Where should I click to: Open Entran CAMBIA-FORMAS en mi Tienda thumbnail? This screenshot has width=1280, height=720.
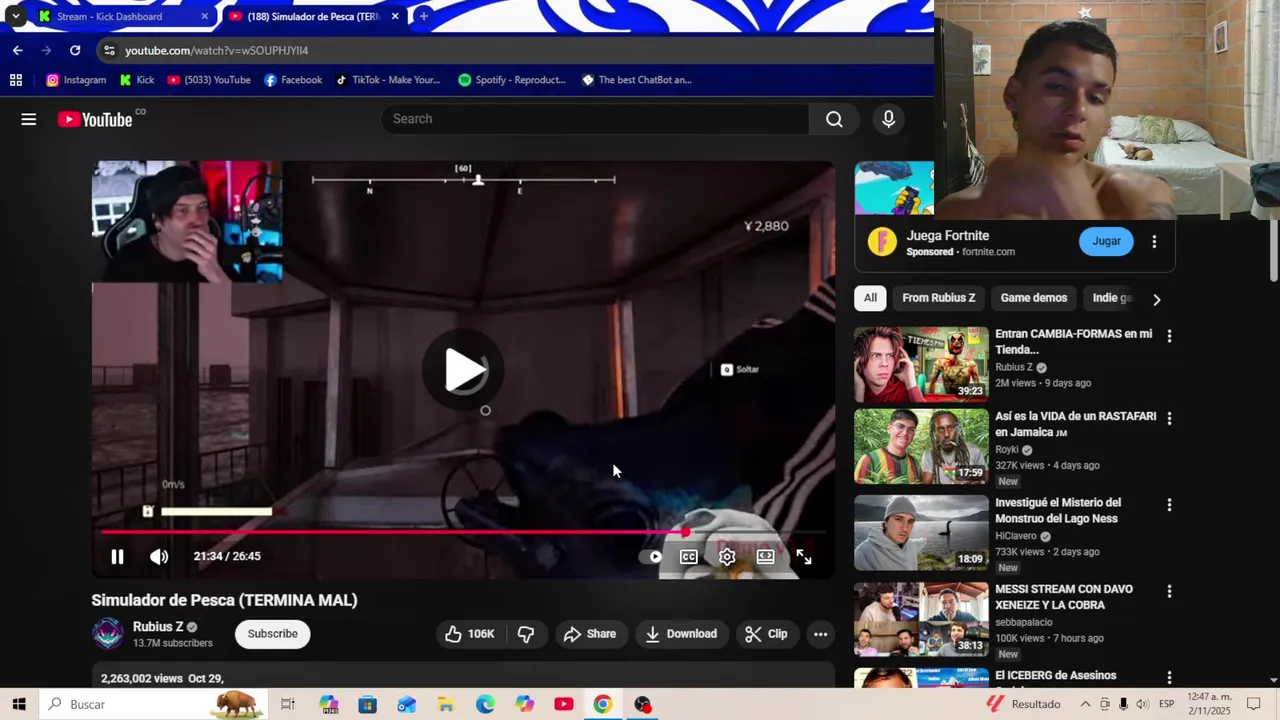[x=921, y=364]
